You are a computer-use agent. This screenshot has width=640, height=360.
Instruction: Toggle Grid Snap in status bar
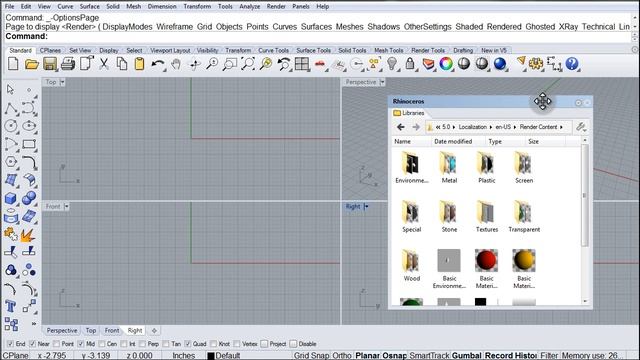(311, 356)
